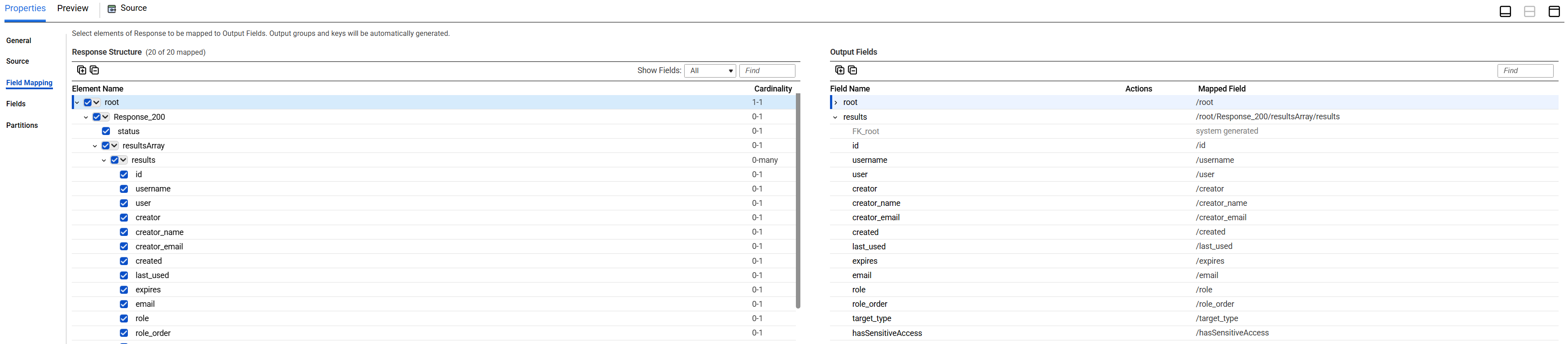Uncheck the last_used element checkbox

124,275
